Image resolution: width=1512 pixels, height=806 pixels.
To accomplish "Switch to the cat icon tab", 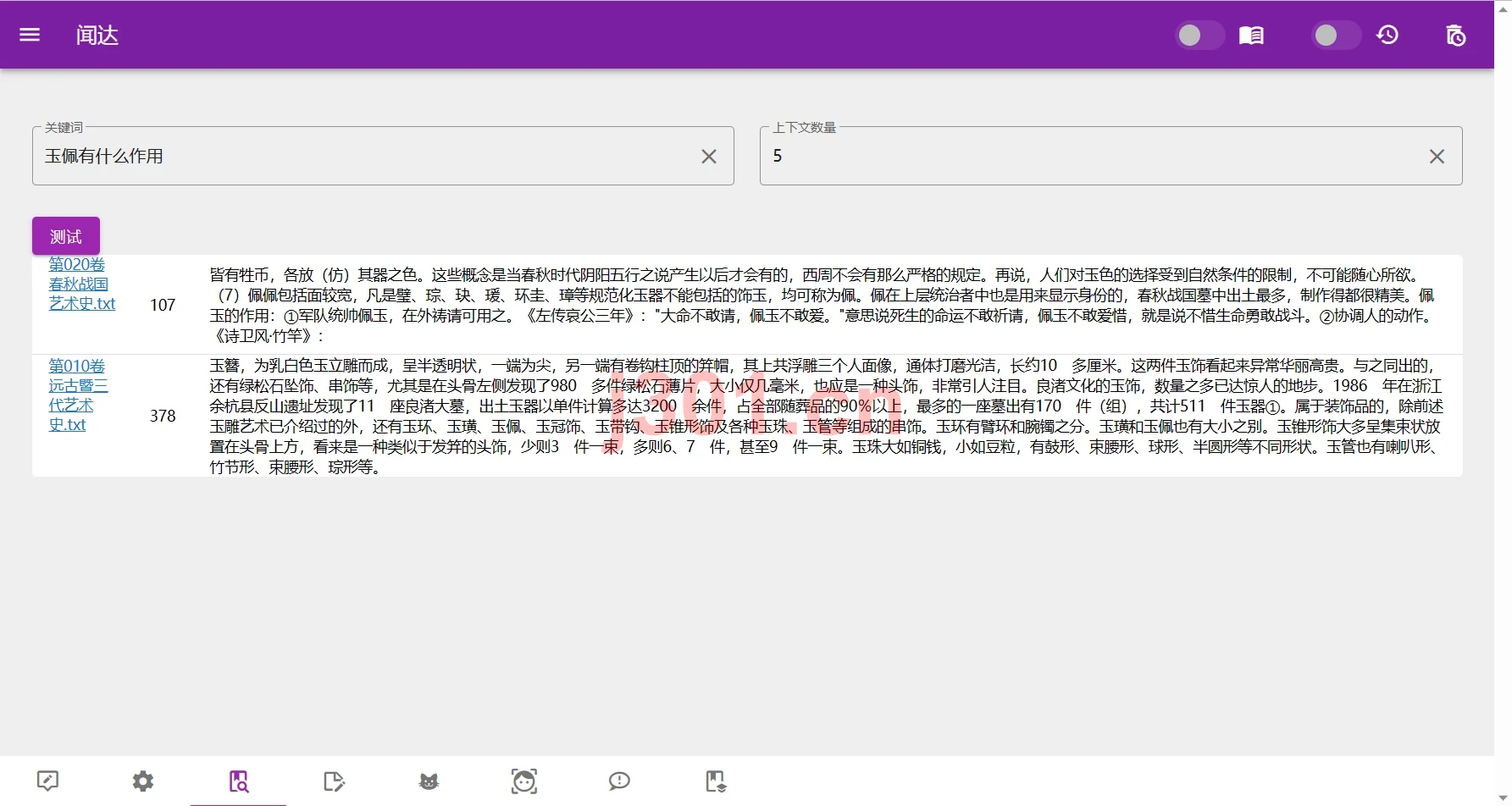I will click(429, 781).
